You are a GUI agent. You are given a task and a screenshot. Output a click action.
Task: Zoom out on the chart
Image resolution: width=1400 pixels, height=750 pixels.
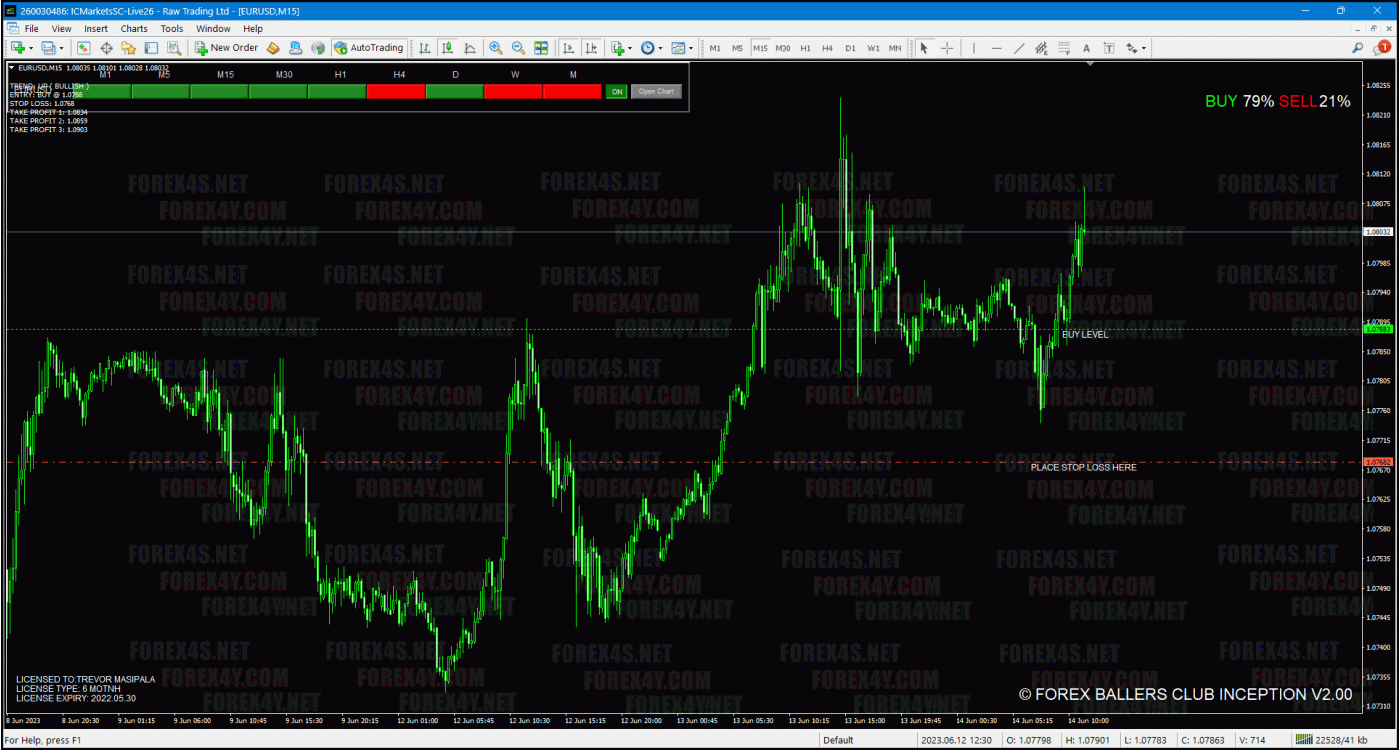pos(518,47)
